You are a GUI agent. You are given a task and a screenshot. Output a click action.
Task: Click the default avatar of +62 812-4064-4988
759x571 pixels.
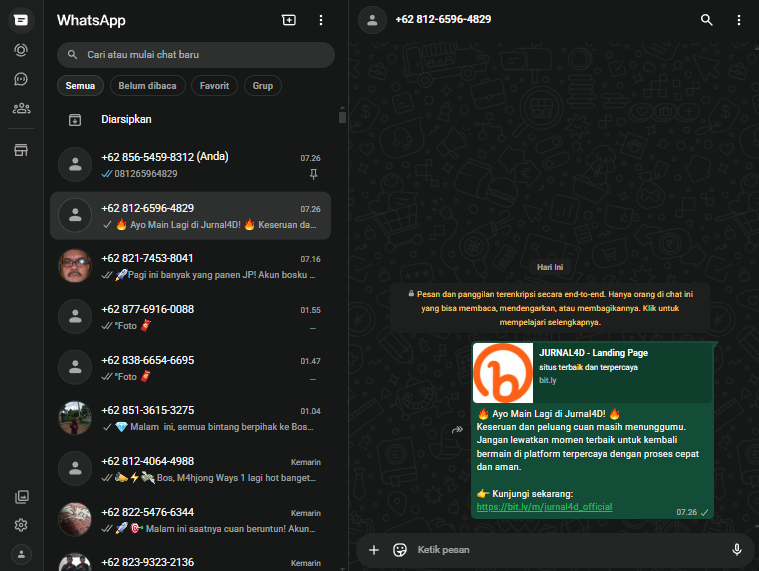(x=75, y=469)
